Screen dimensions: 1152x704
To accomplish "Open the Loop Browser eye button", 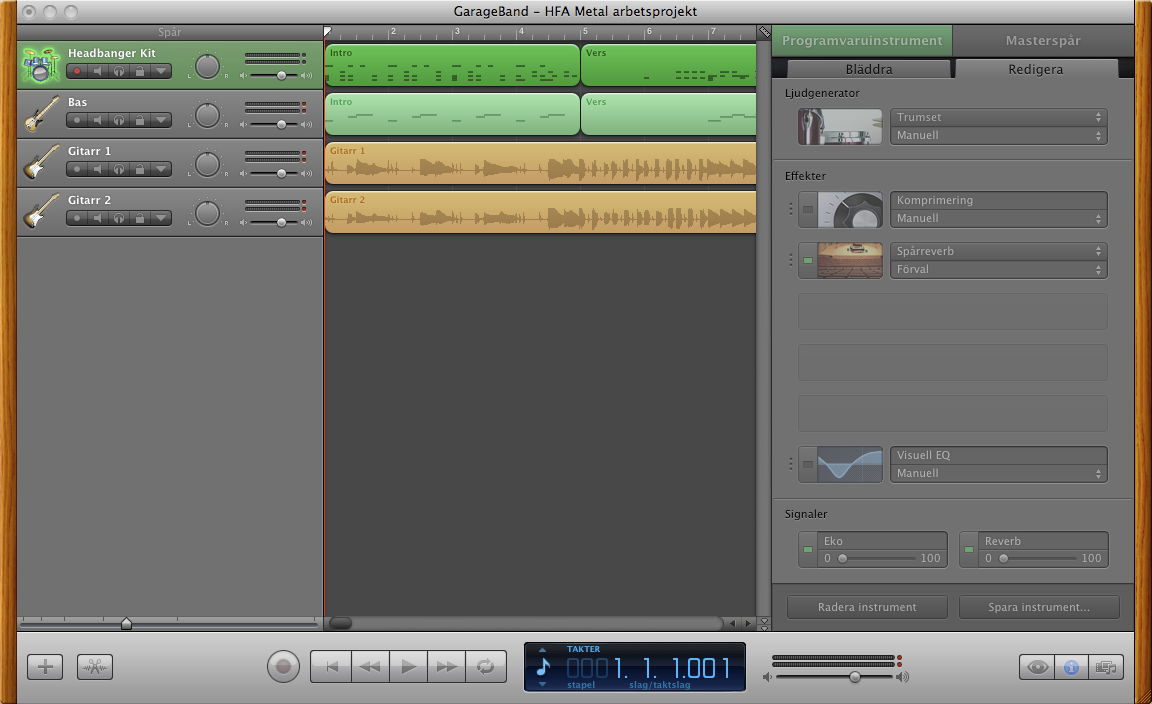I will click(1037, 667).
